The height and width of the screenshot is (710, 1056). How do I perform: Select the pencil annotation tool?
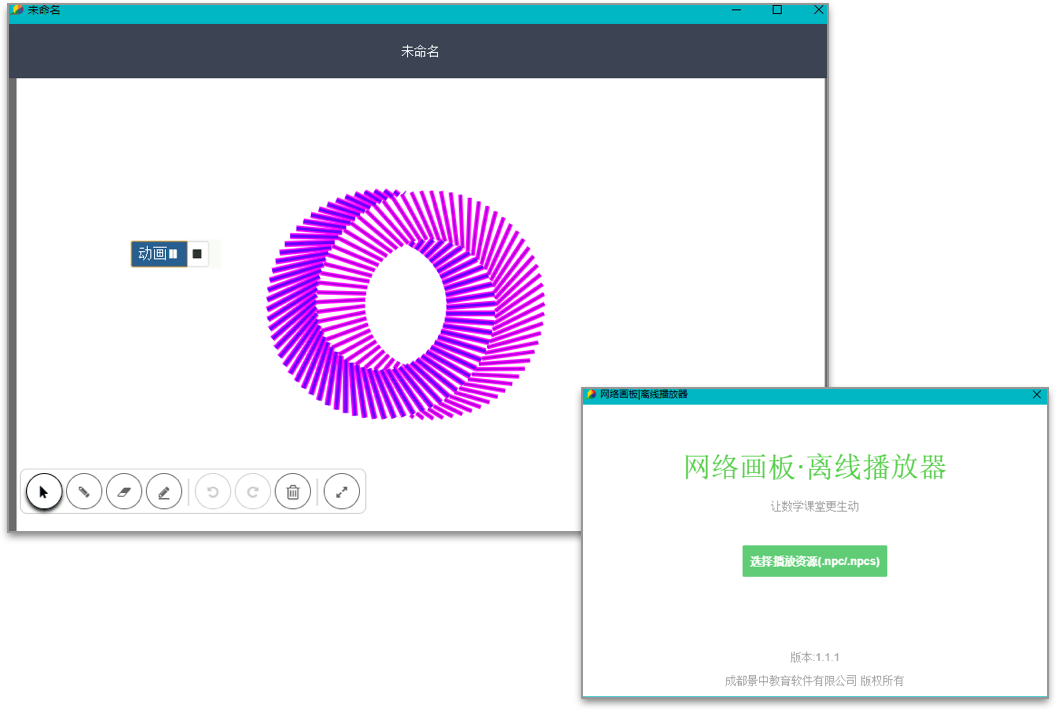(164, 491)
